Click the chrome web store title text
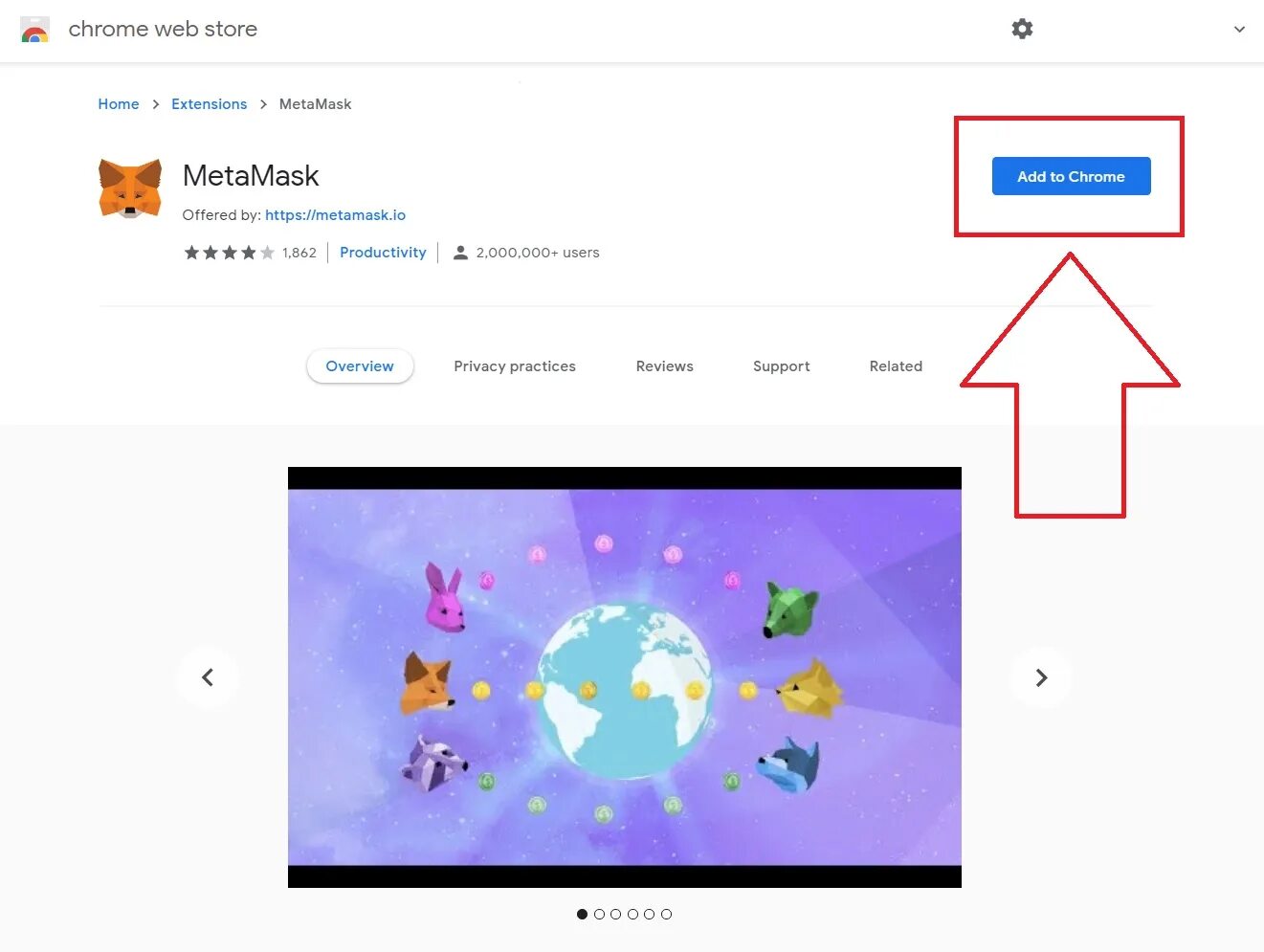1264x952 pixels. (163, 29)
